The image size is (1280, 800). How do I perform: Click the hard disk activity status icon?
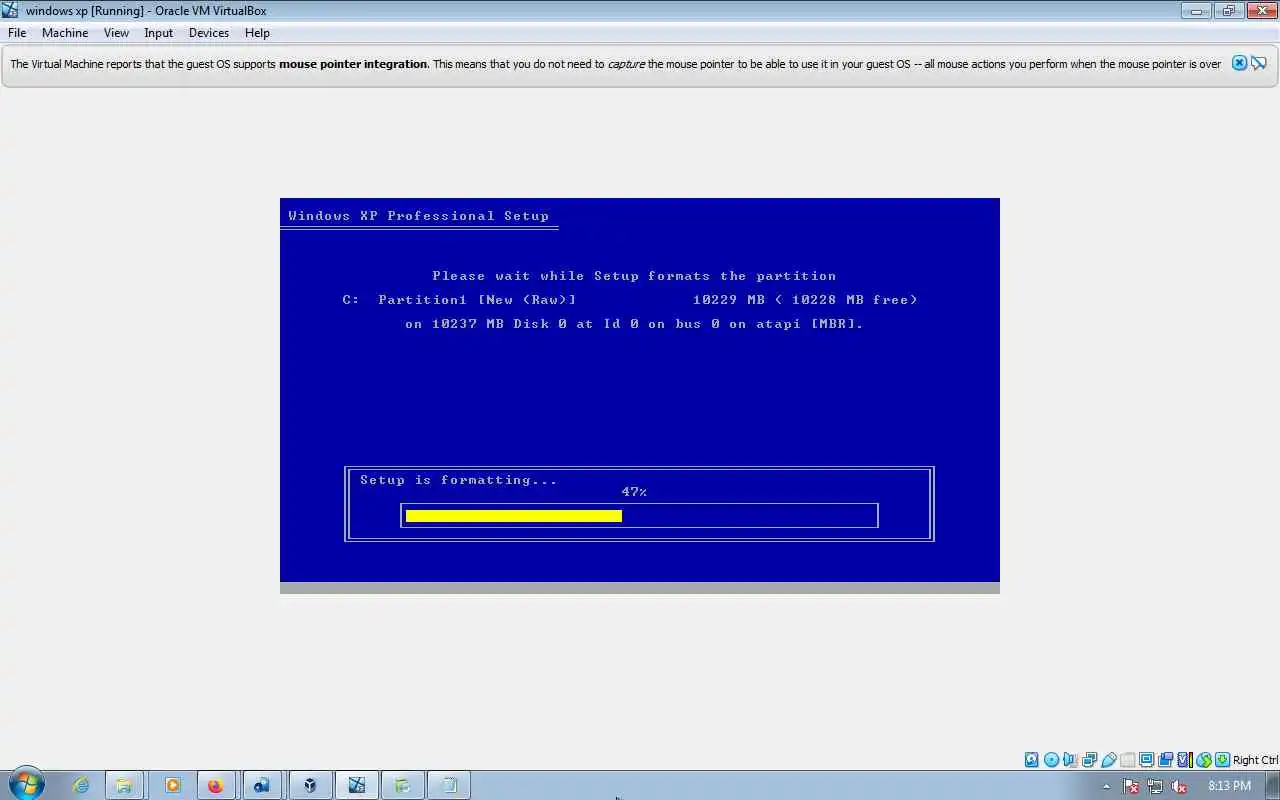pyautogui.click(x=1031, y=760)
